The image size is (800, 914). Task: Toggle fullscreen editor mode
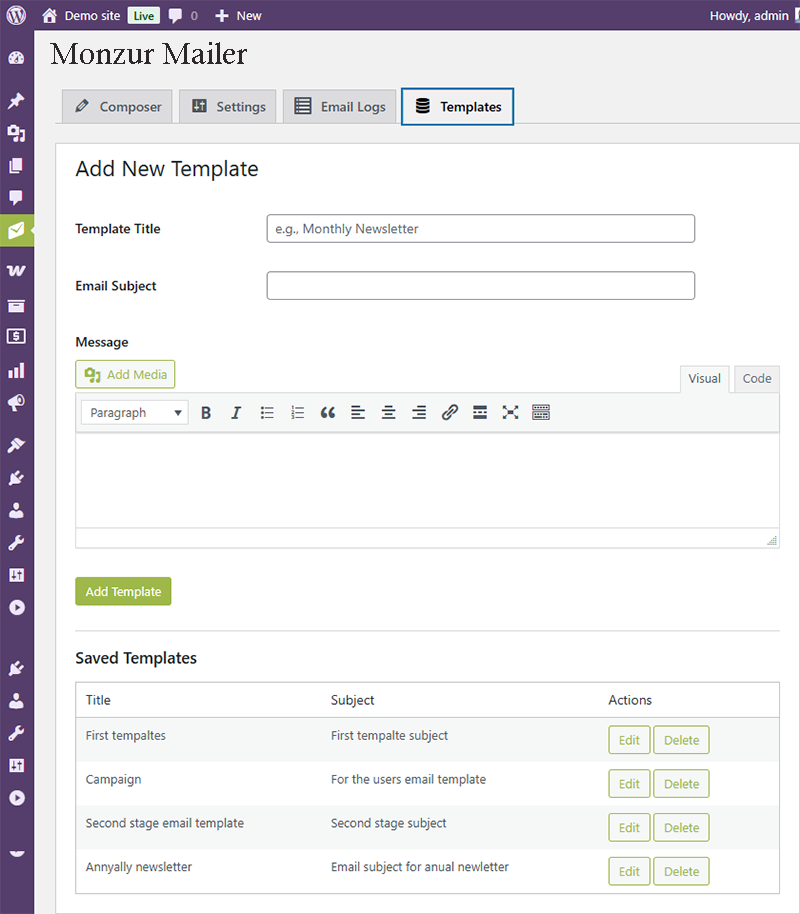(510, 413)
